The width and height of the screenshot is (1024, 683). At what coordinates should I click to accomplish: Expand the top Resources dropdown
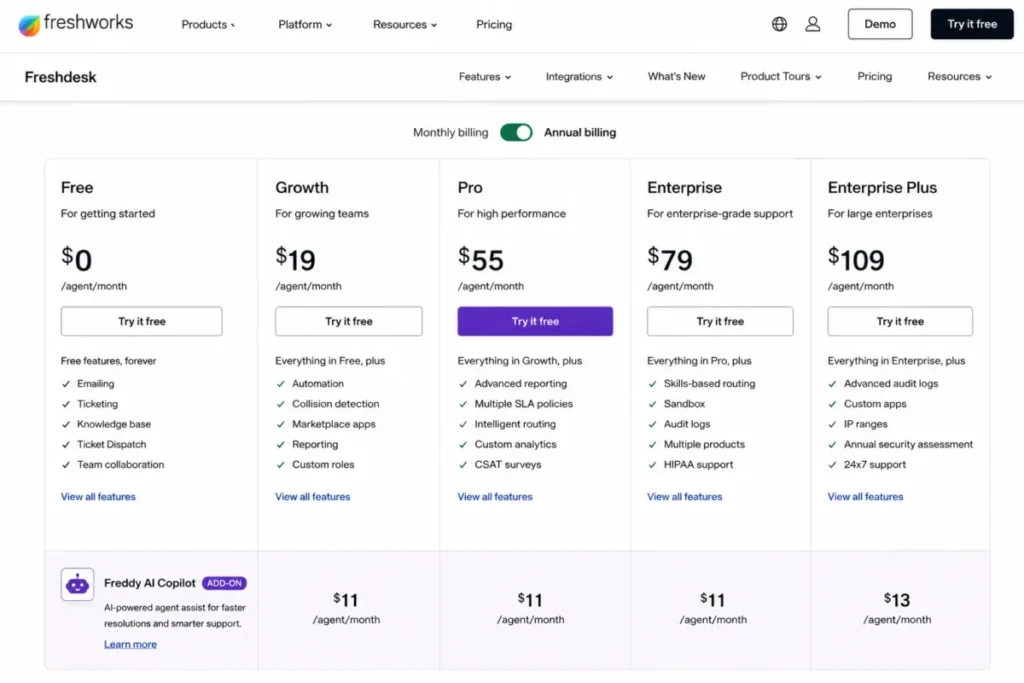coord(405,25)
